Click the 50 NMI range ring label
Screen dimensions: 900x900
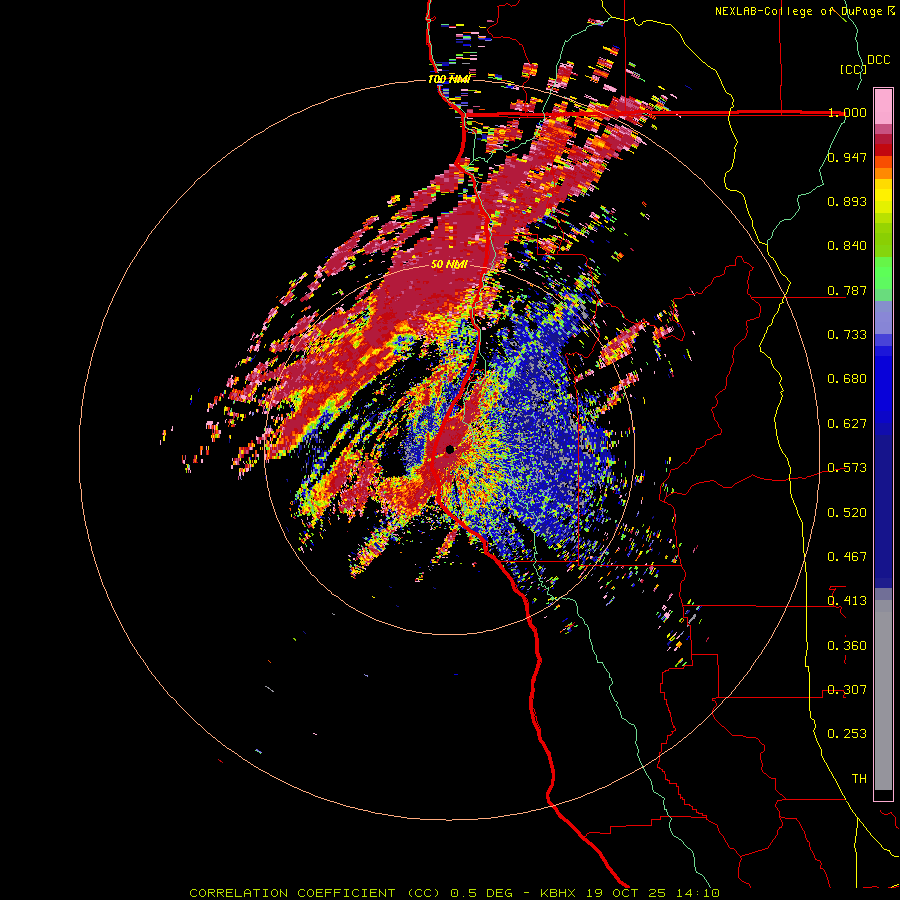[x=449, y=265]
